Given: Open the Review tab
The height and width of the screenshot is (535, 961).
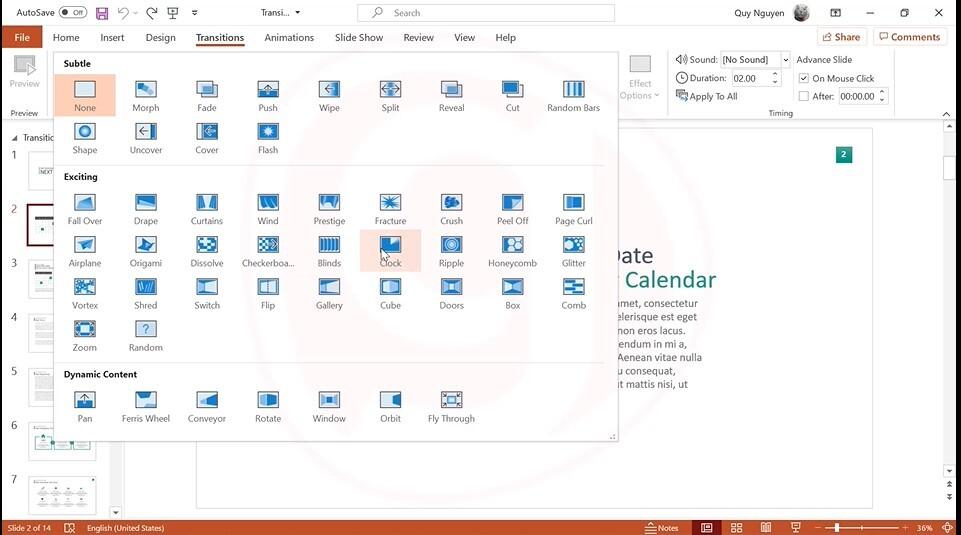Looking at the screenshot, I should click(419, 37).
